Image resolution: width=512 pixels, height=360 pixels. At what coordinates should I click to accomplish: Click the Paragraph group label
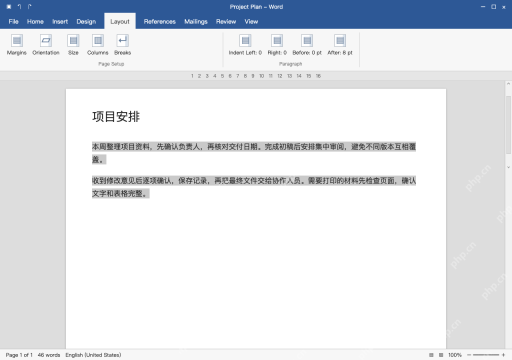point(290,64)
